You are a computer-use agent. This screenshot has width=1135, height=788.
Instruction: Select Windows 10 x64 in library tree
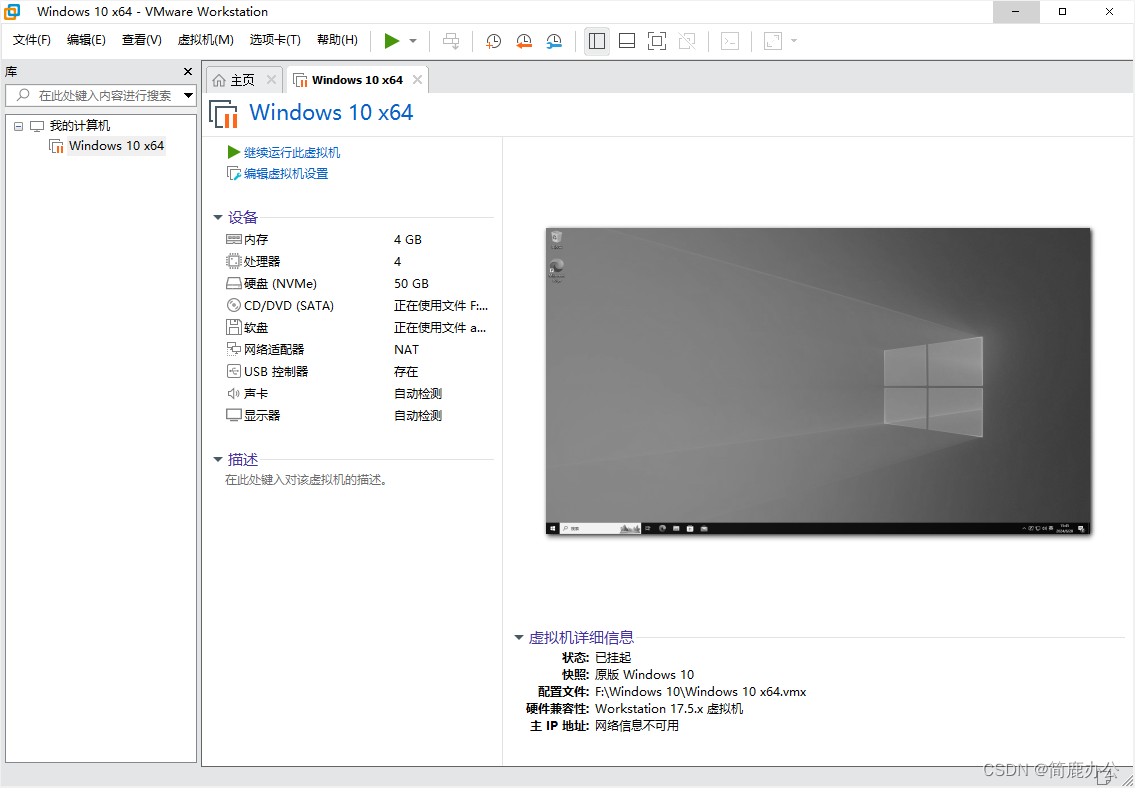coord(117,146)
